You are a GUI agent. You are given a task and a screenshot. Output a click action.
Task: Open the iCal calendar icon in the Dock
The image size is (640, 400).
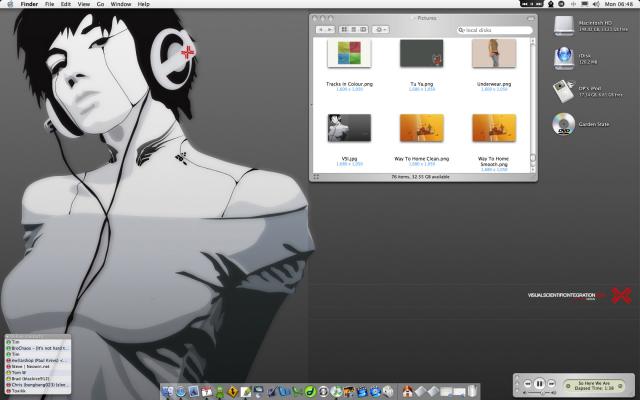[207, 392]
